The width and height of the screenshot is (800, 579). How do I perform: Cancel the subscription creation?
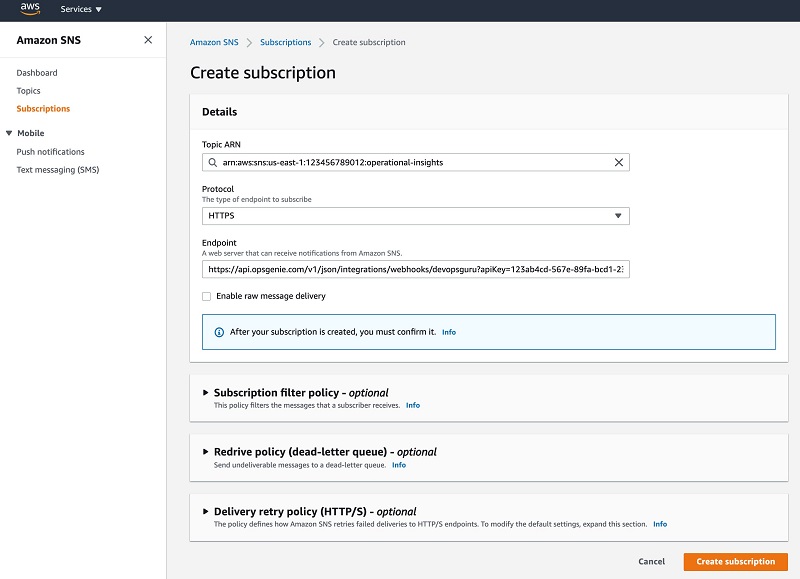[651, 562]
